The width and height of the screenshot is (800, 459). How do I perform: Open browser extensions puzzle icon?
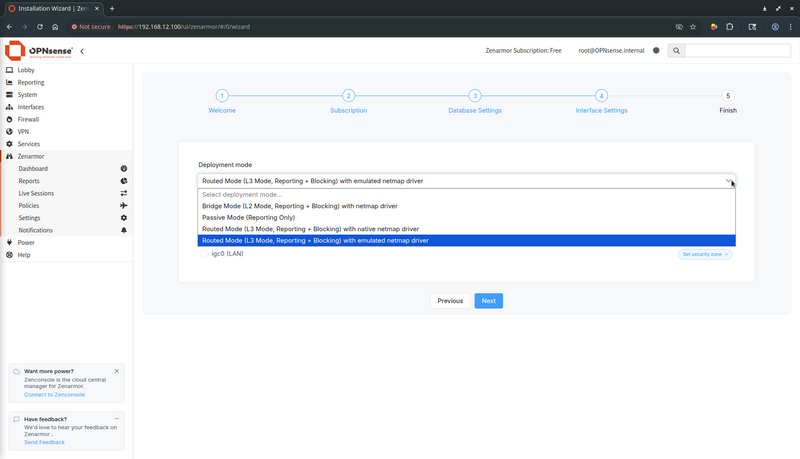[x=730, y=27]
